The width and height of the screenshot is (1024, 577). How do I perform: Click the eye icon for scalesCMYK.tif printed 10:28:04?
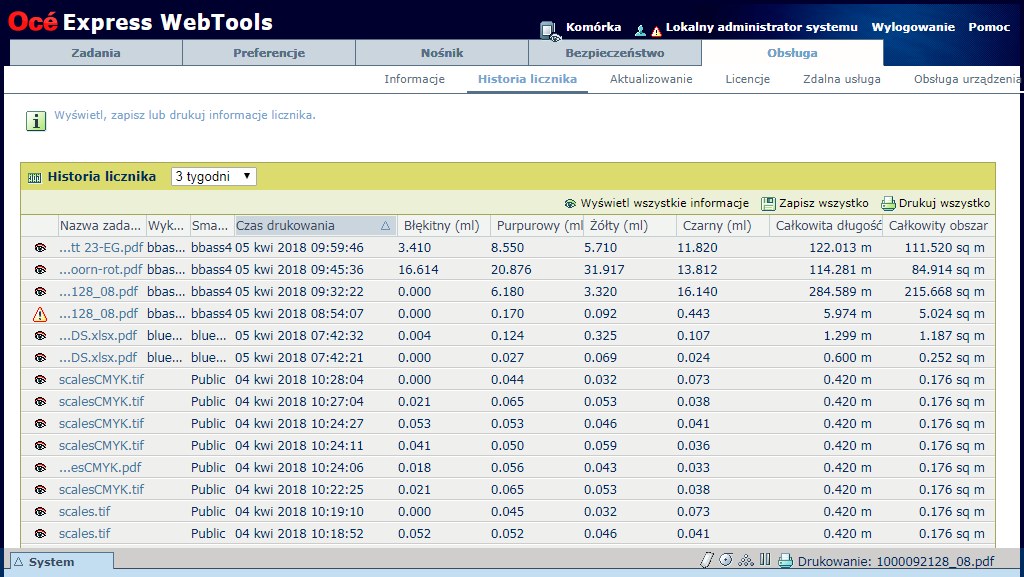point(40,380)
